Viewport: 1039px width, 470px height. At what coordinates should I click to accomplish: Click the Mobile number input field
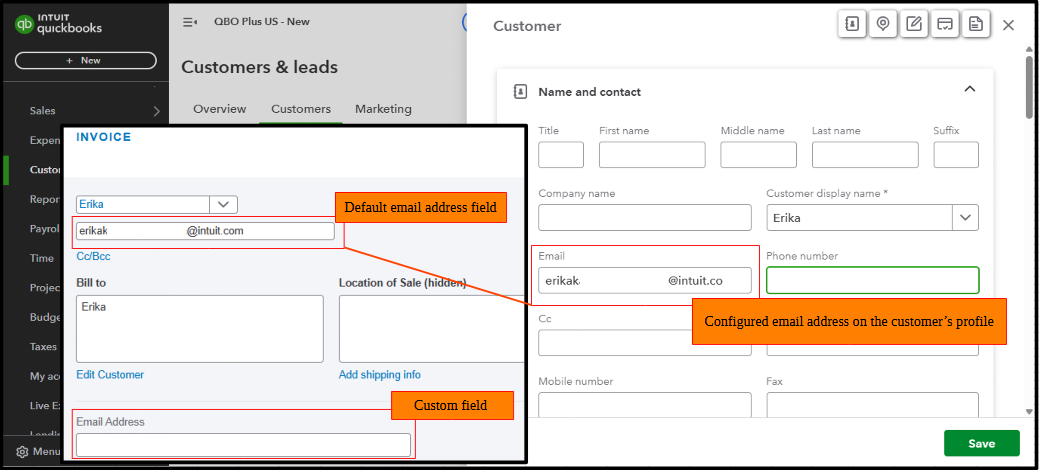pyautogui.click(x=645, y=404)
